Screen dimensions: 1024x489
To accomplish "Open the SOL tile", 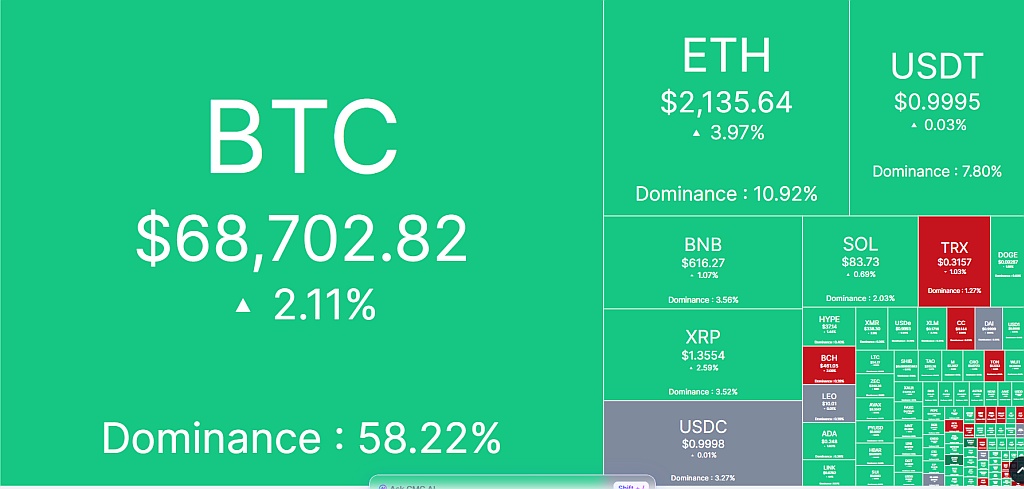I will (x=860, y=262).
